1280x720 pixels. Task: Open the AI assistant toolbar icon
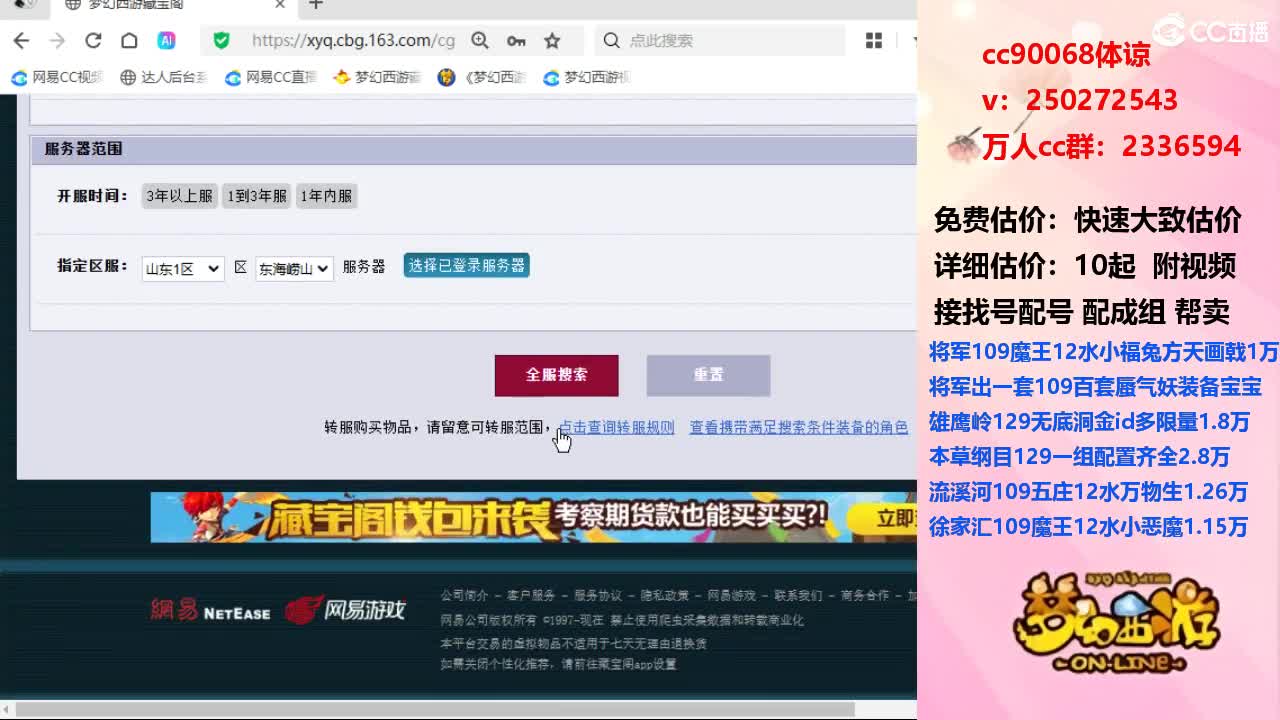166,41
